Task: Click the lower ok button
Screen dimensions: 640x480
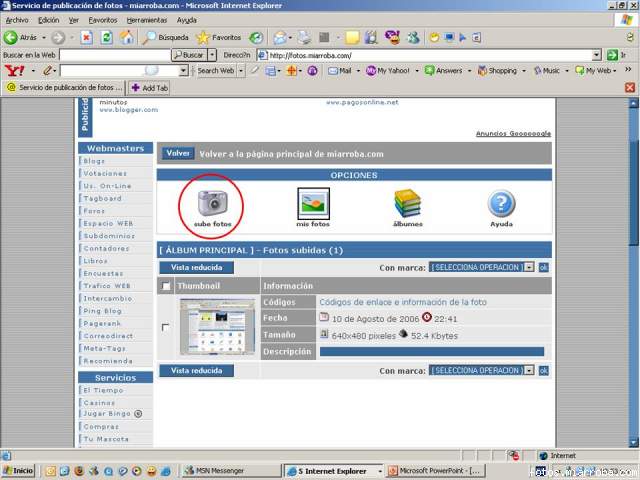Action: (543, 371)
